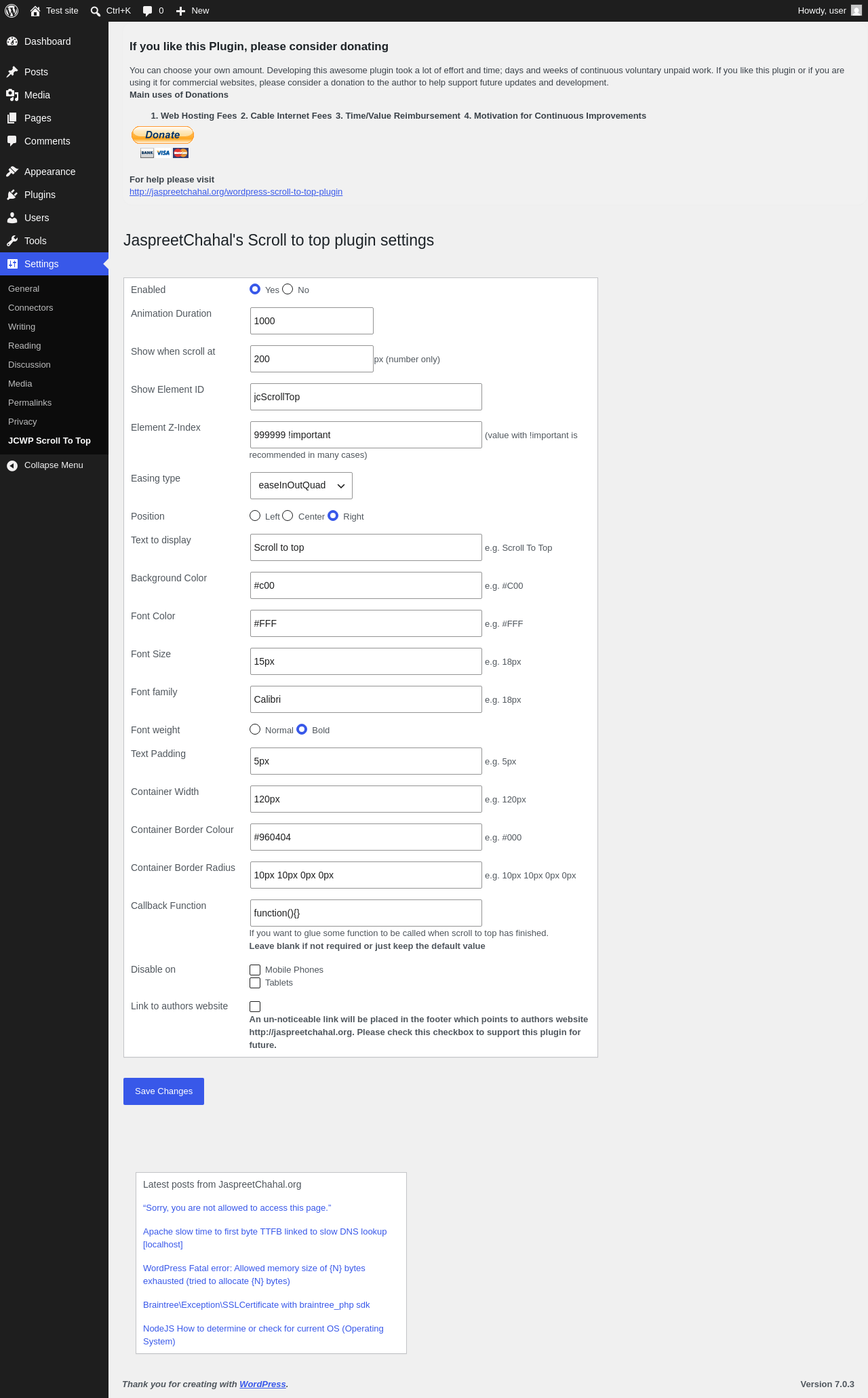This screenshot has width=868, height=1398.
Task: Click the Font Color input field
Action: pos(366,623)
